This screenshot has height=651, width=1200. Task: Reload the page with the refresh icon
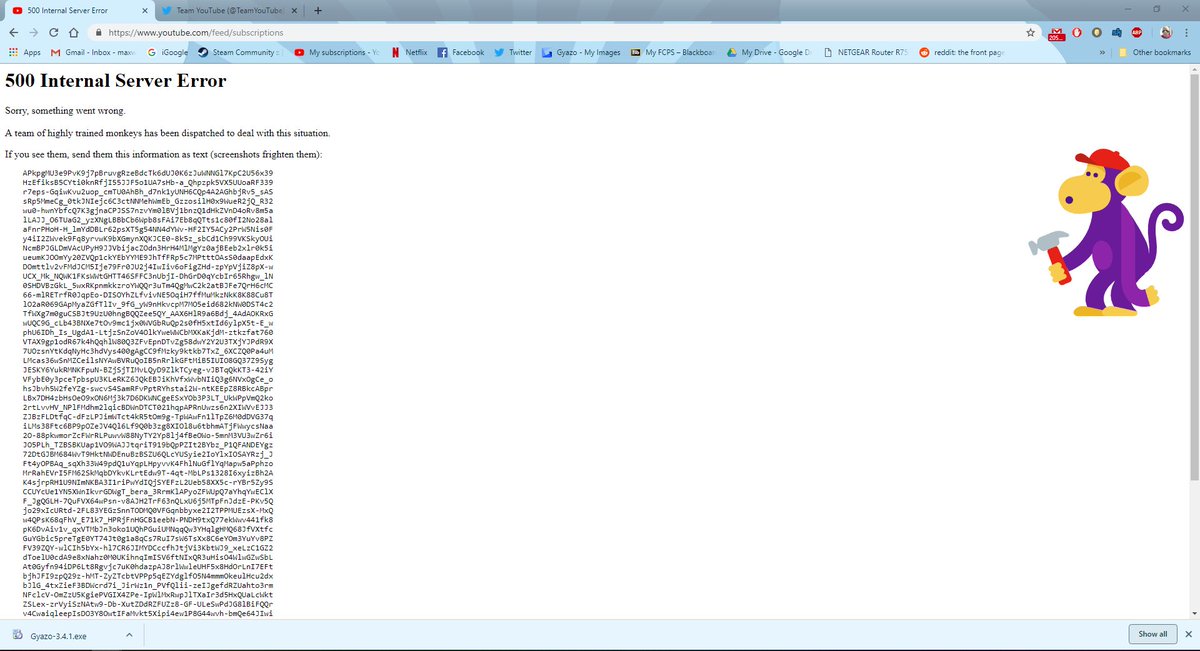[56, 32]
